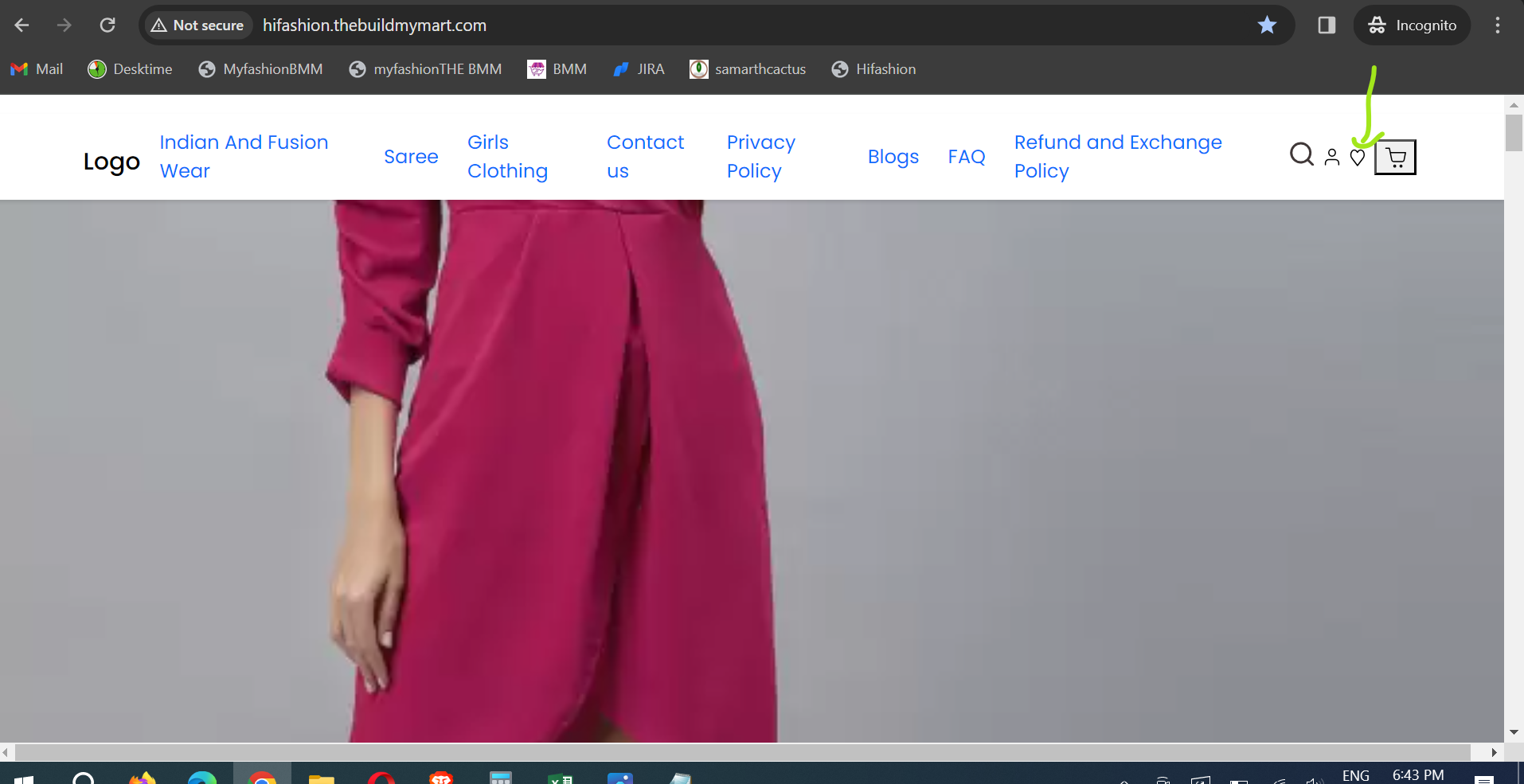Click the horizontal scrollbar right arrow
This screenshot has width=1524, height=784.
(1495, 752)
